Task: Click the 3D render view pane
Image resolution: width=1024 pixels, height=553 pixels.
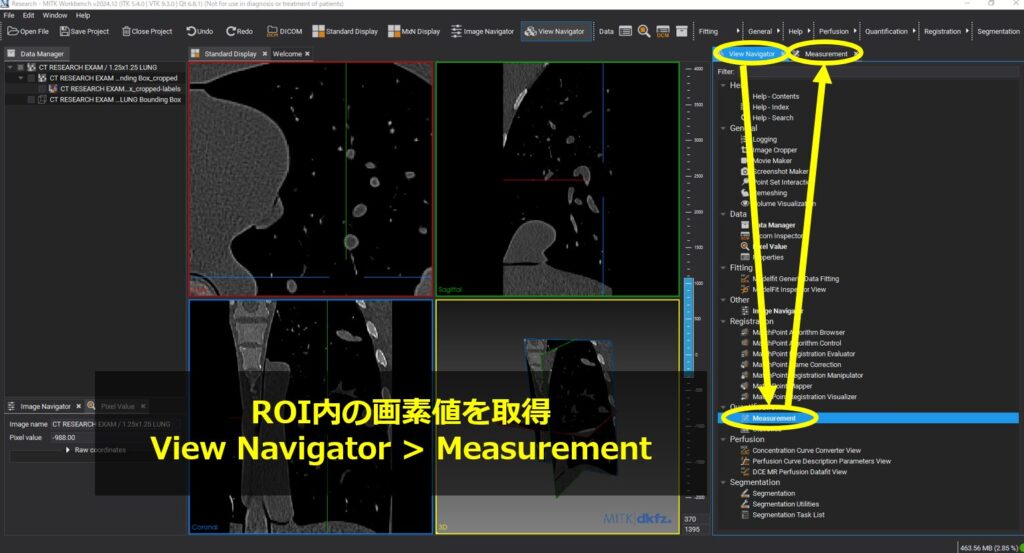Action: pyautogui.click(x=558, y=417)
